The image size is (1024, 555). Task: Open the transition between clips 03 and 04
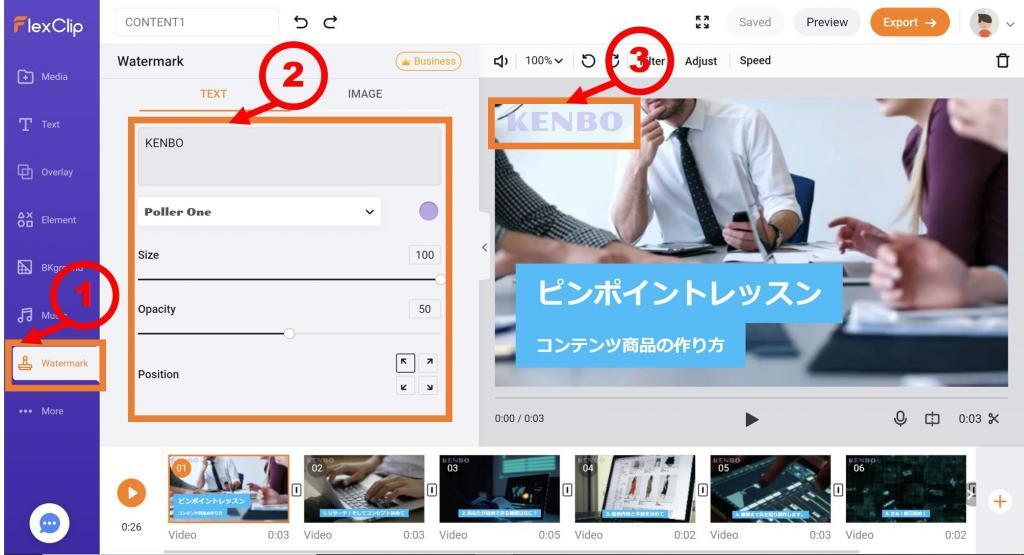[567, 490]
